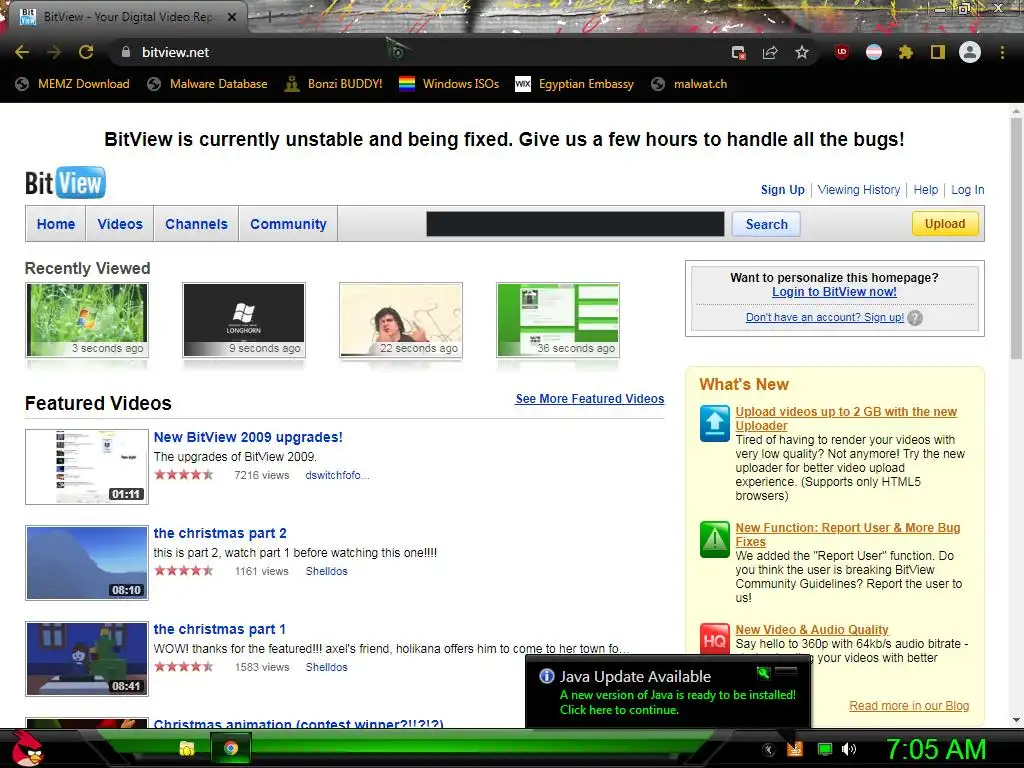Open dswitchfofo uploader channel link
The height and width of the screenshot is (768, 1024).
337,475
